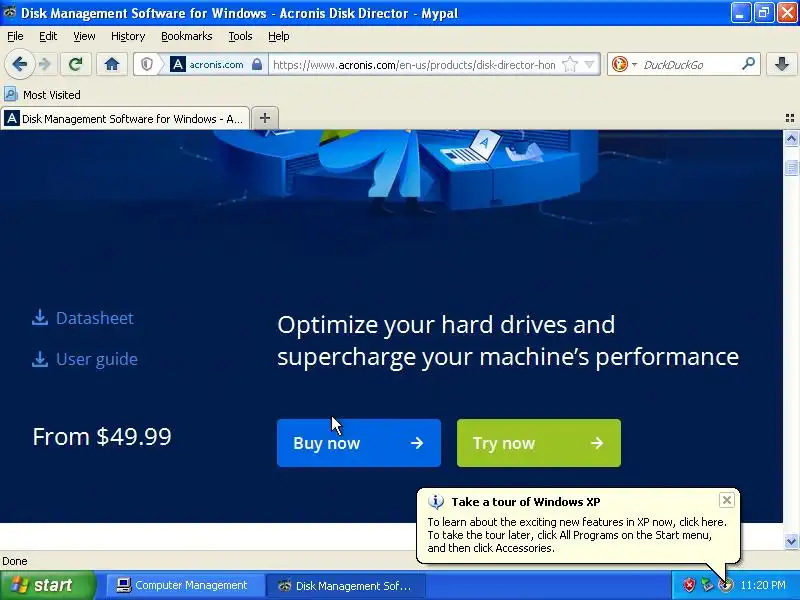Open the Tools menu
This screenshot has width=800, height=600.
pos(240,36)
